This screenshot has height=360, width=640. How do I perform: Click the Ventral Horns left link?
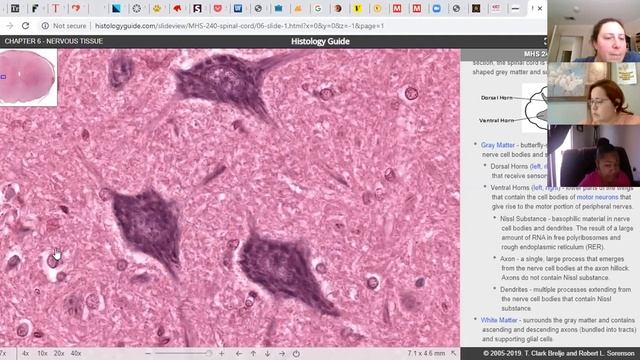pos(537,188)
